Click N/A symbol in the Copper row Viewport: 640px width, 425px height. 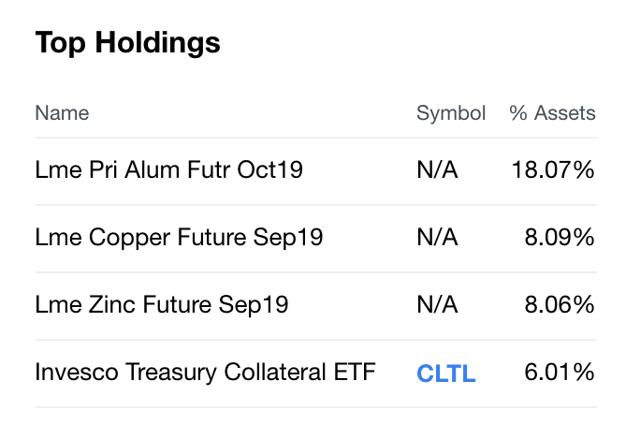(437, 237)
